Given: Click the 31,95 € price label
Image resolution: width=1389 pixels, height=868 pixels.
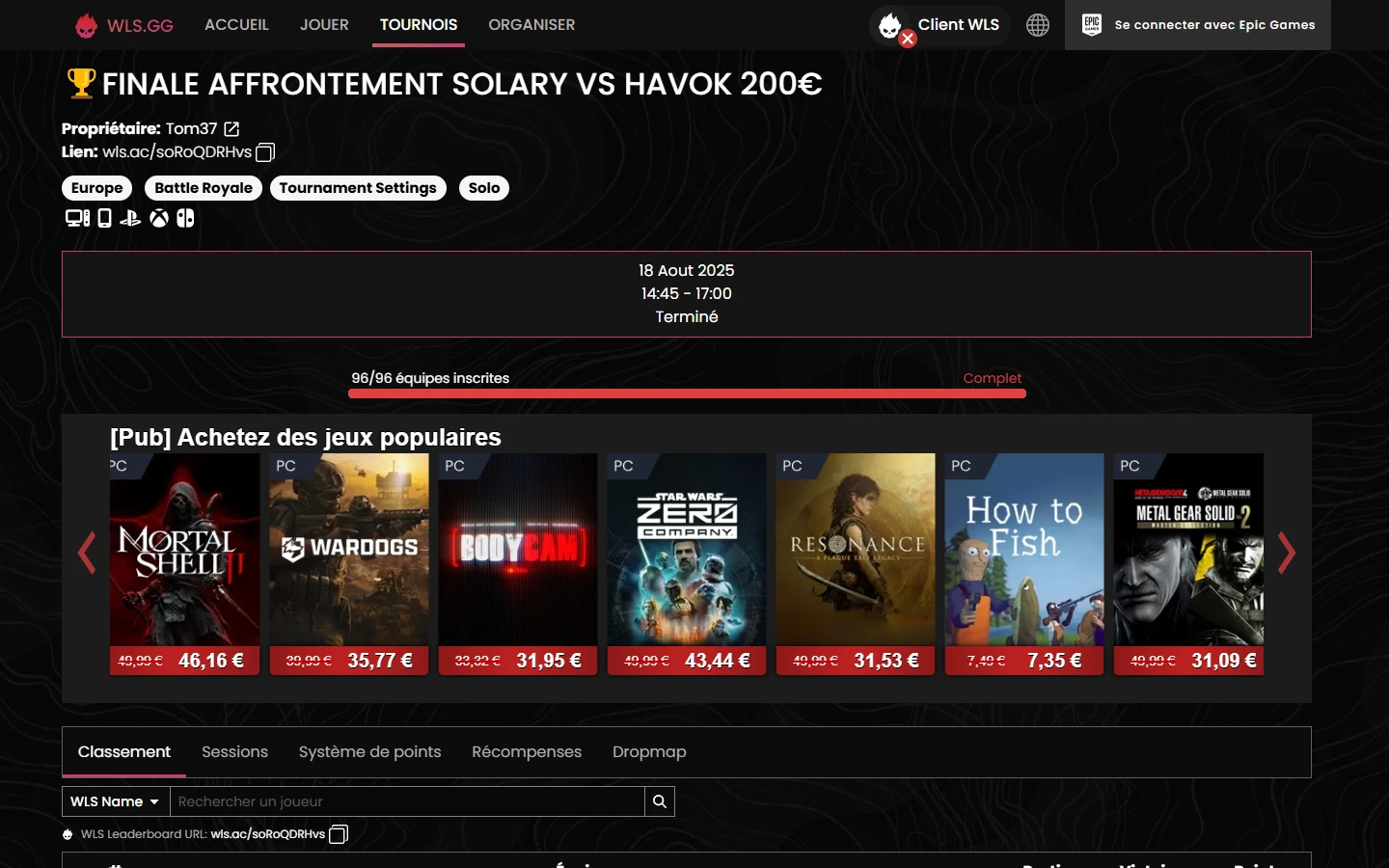Looking at the screenshot, I should 549,661.
